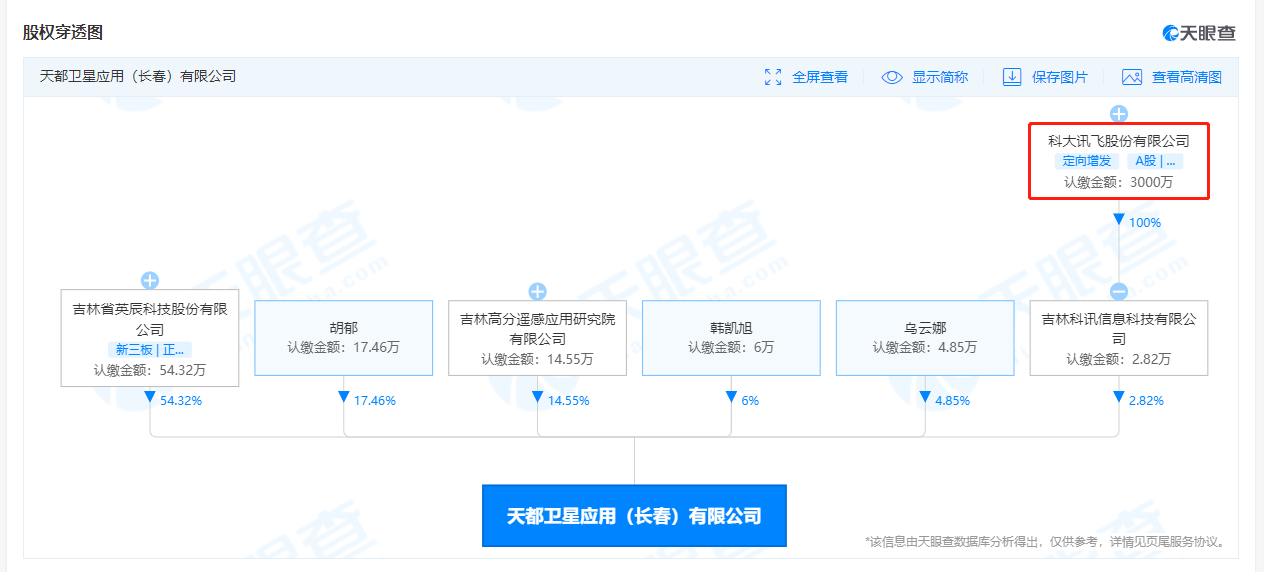
Task: Expand shareholders above 吉林高分遥感应用研究院
Action: [x=537, y=292]
